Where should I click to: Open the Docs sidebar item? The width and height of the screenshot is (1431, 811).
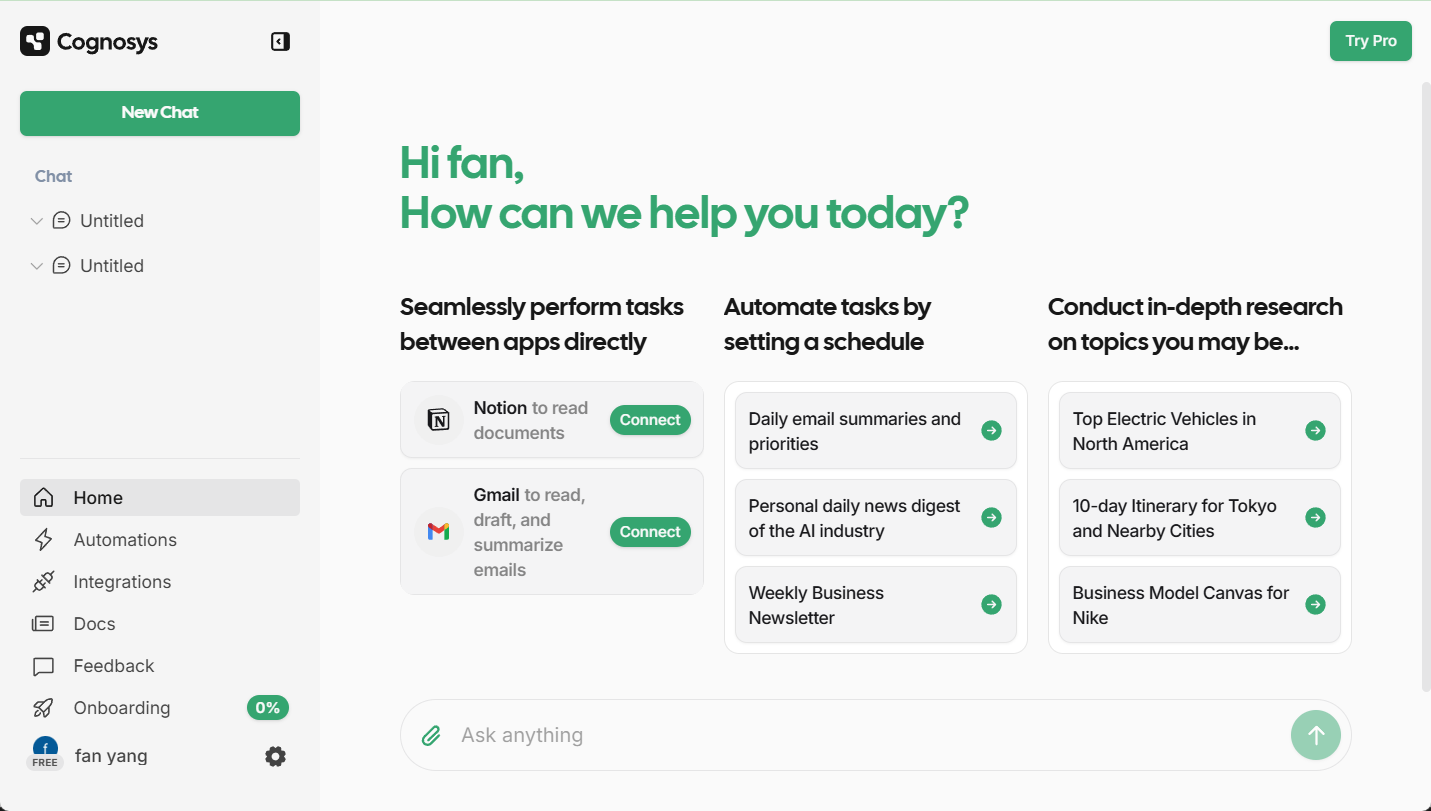(94, 624)
